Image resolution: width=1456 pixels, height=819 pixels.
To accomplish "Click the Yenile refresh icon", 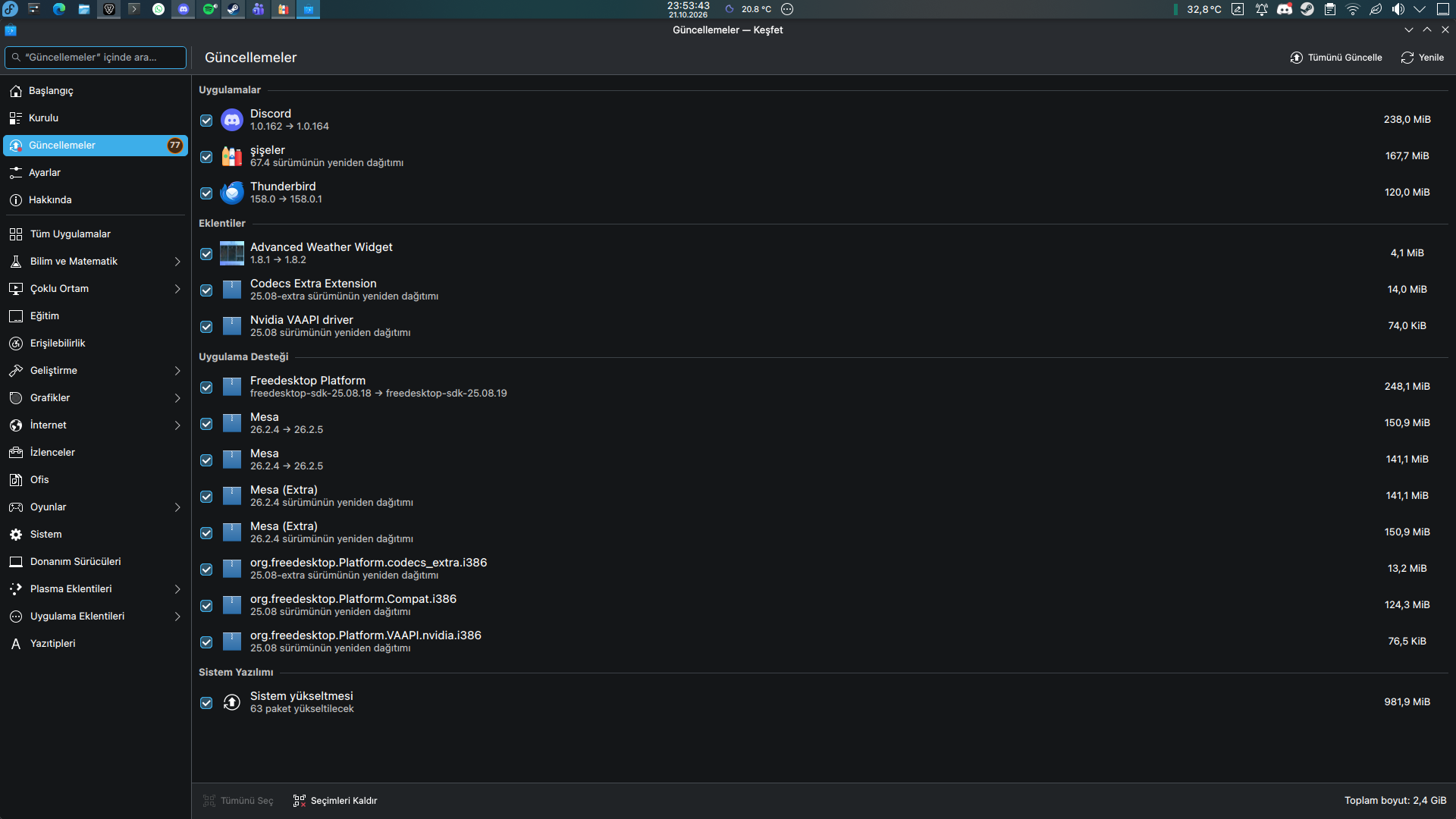I will [1407, 58].
